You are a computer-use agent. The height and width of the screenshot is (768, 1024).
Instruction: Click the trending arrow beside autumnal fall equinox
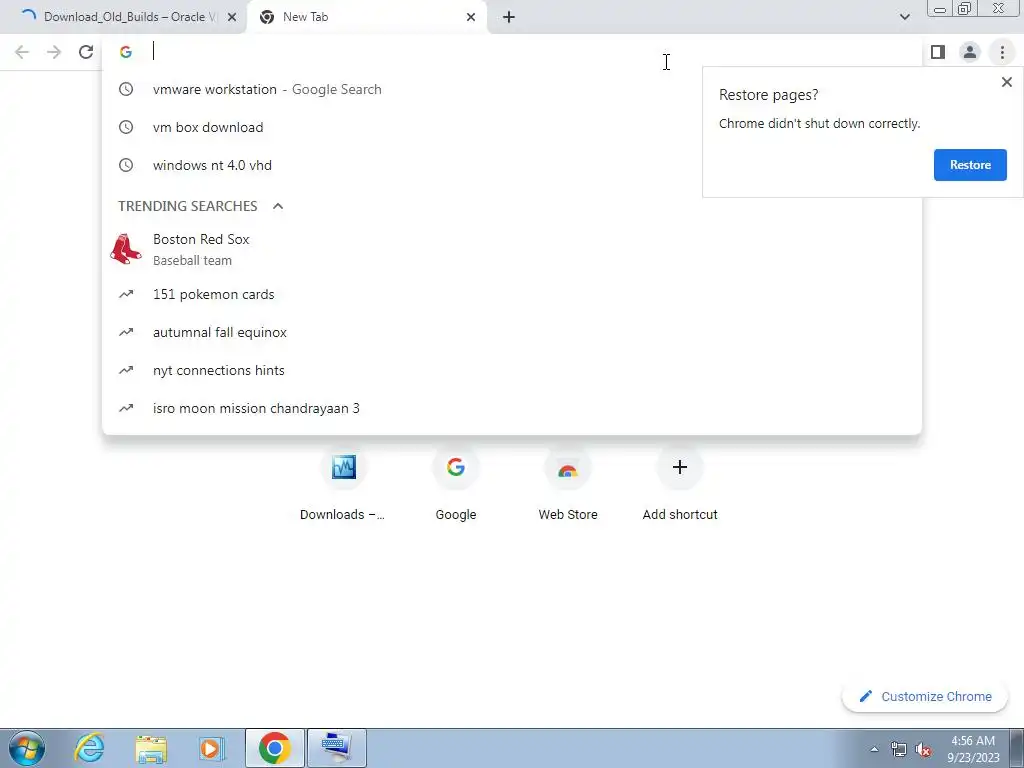point(126,332)
